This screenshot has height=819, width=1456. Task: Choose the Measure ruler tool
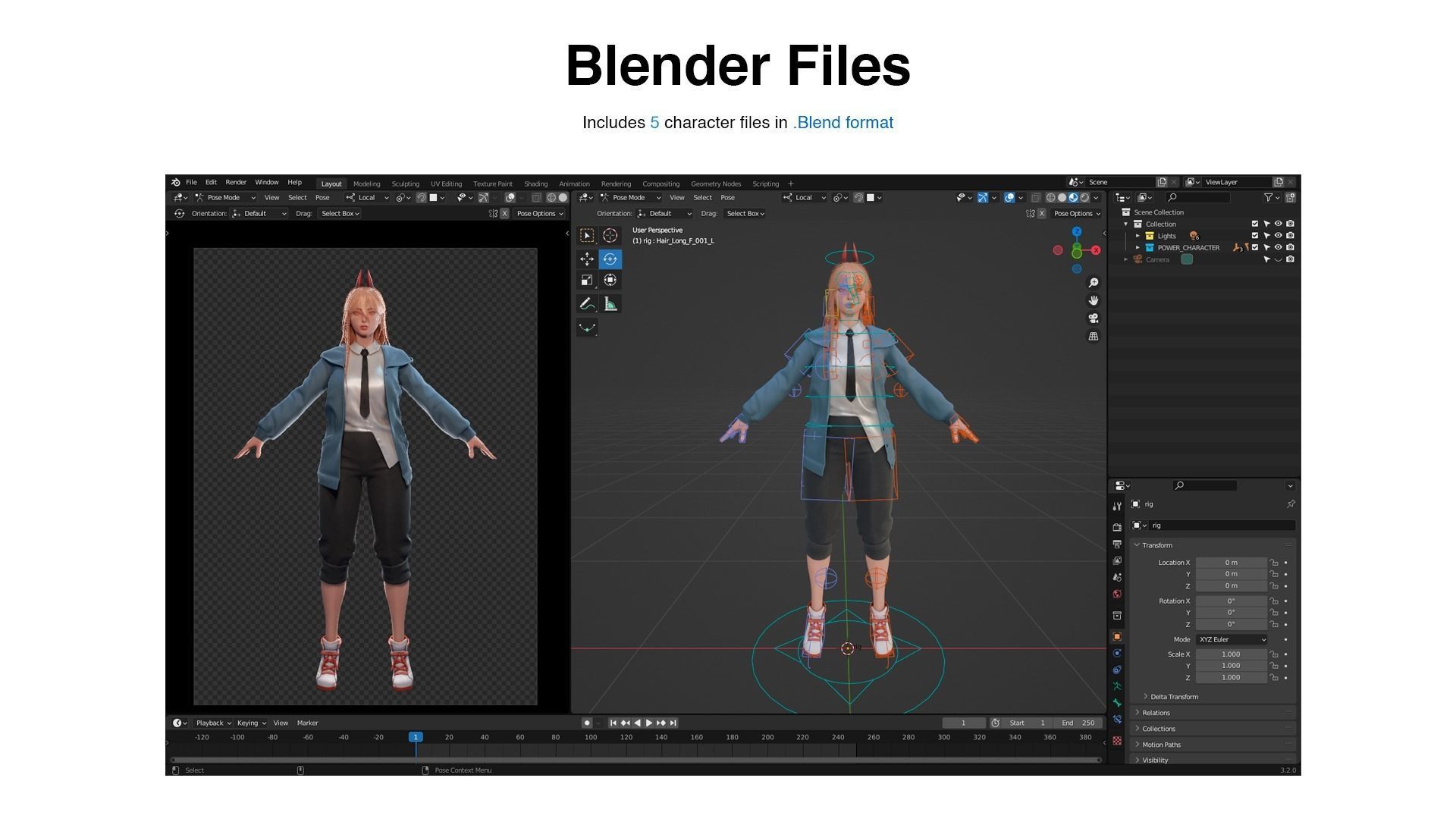point(610,304)
